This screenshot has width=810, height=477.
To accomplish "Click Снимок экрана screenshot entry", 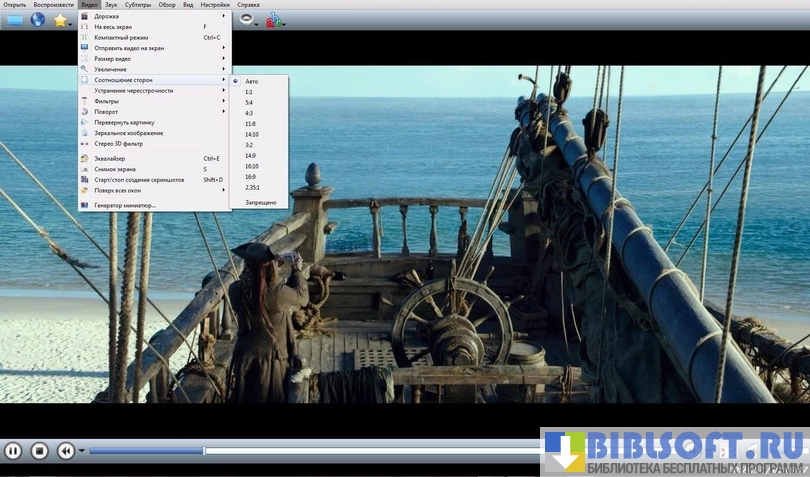I will (x=110, y=169).
